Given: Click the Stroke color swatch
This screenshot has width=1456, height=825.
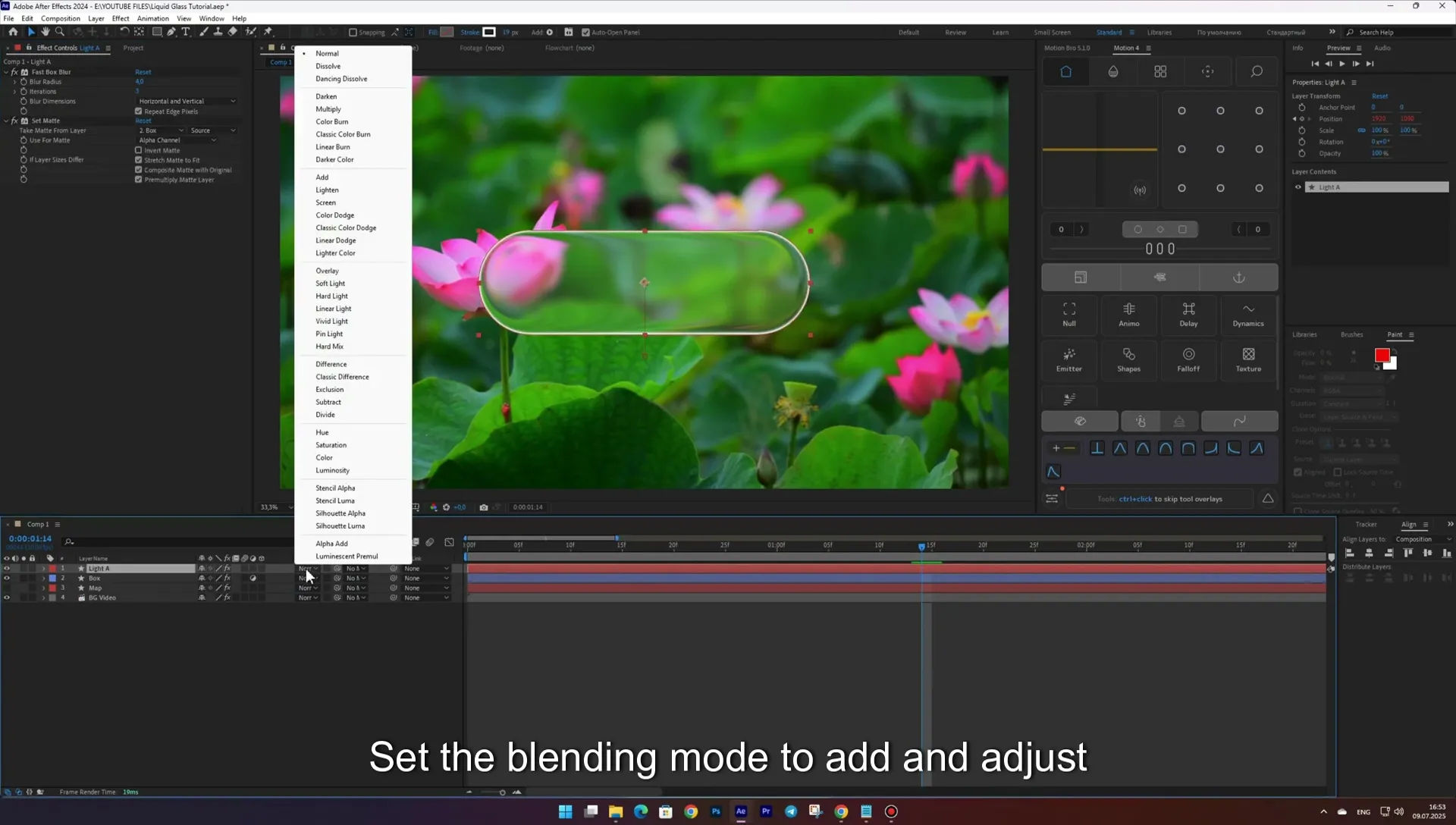Looking at the screenshot, I should pyautogui.click(x=489, y=32).
